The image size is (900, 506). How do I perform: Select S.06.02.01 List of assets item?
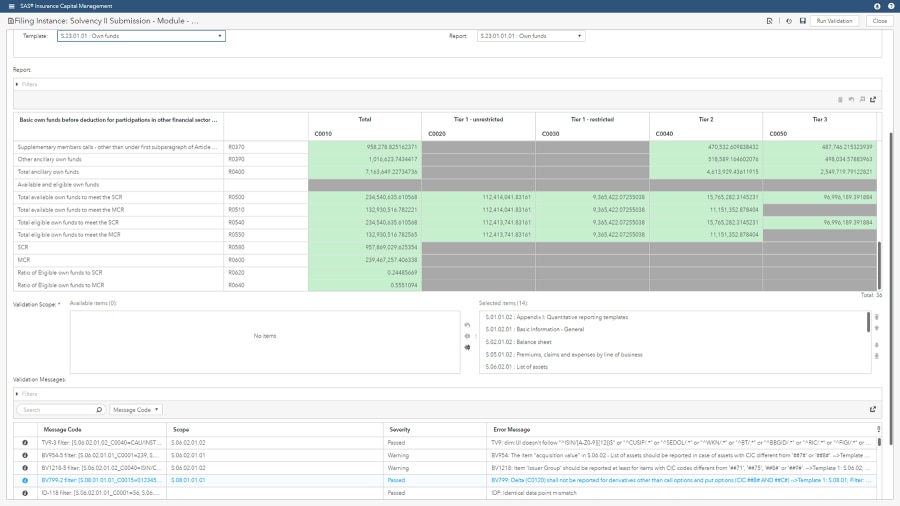[x=674, y=367]
